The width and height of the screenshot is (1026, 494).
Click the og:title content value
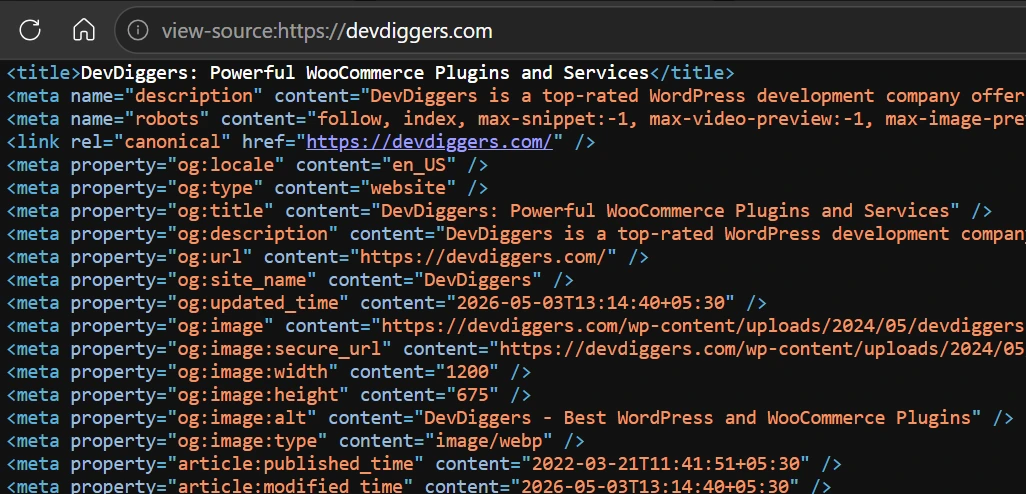point(665,211)
